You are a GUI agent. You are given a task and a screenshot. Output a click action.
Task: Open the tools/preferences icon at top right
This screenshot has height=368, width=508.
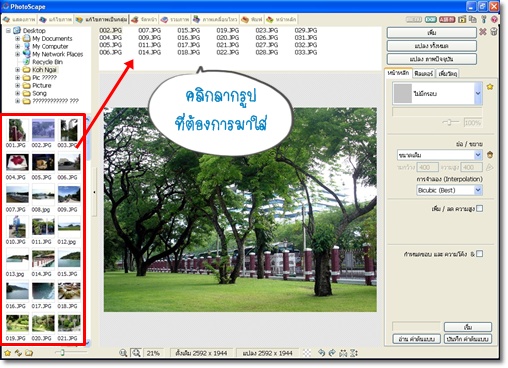[484, 20]
